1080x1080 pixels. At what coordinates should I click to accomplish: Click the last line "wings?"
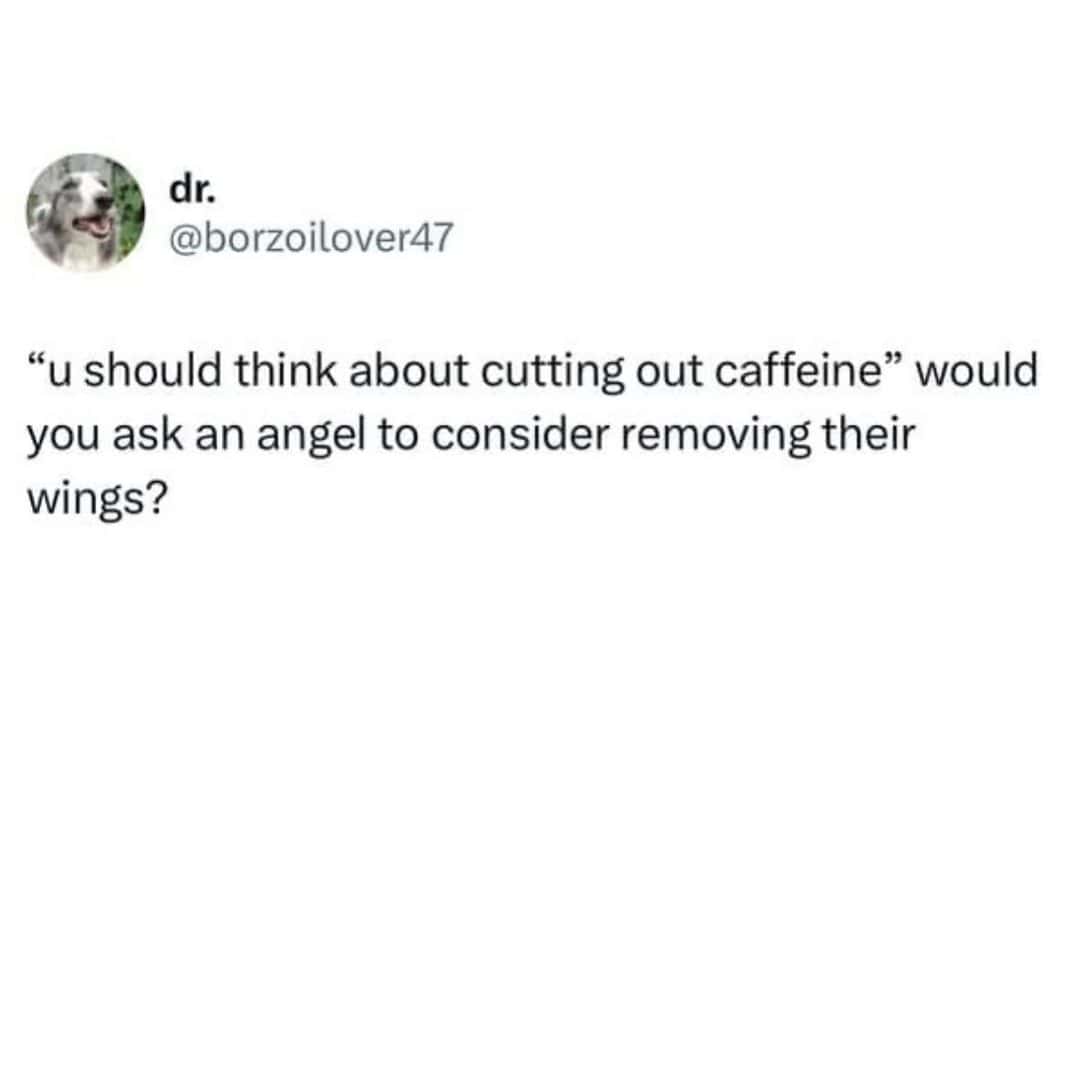[x=97, y=500]
